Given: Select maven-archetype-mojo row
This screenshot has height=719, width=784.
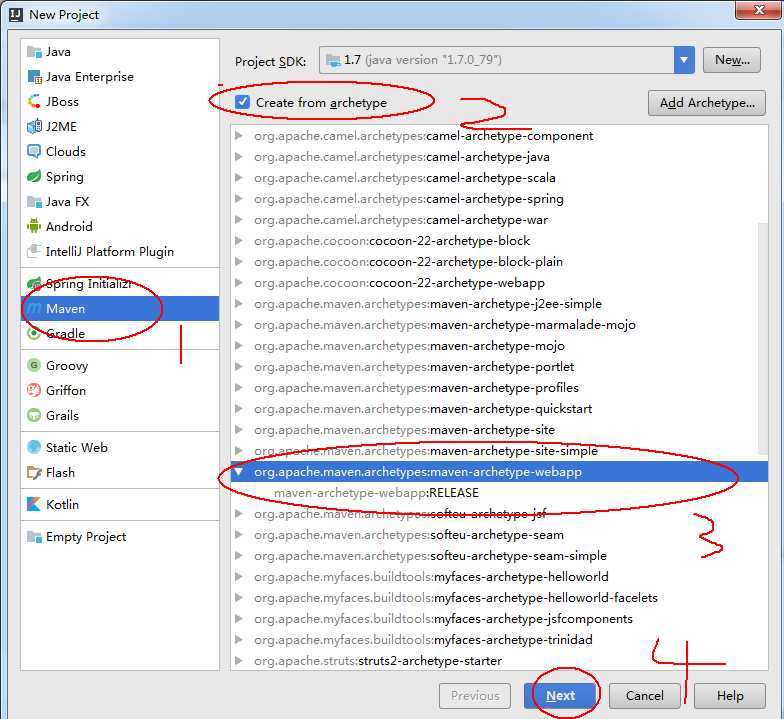Looking at the screenshot, I should [499, 346].
